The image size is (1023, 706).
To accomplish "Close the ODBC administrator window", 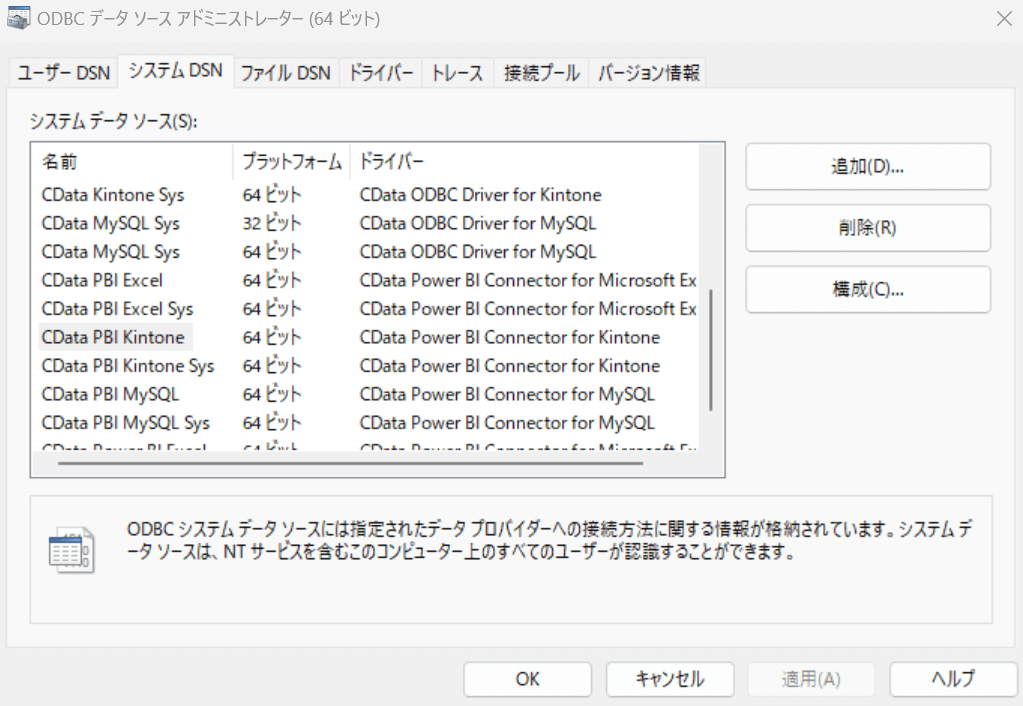I will click(x=1004, y=18).
